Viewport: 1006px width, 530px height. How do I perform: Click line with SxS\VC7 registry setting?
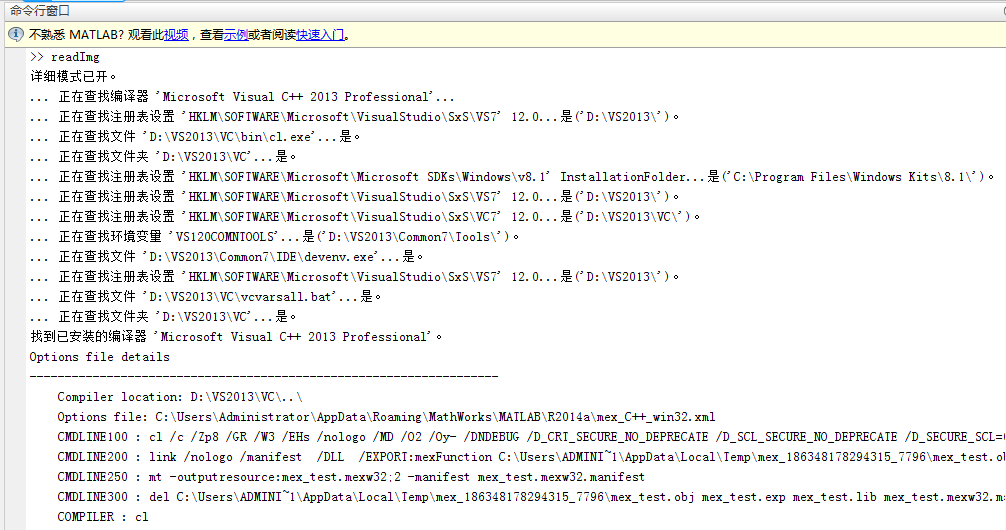pyautogui.click(x=365, y=217)
